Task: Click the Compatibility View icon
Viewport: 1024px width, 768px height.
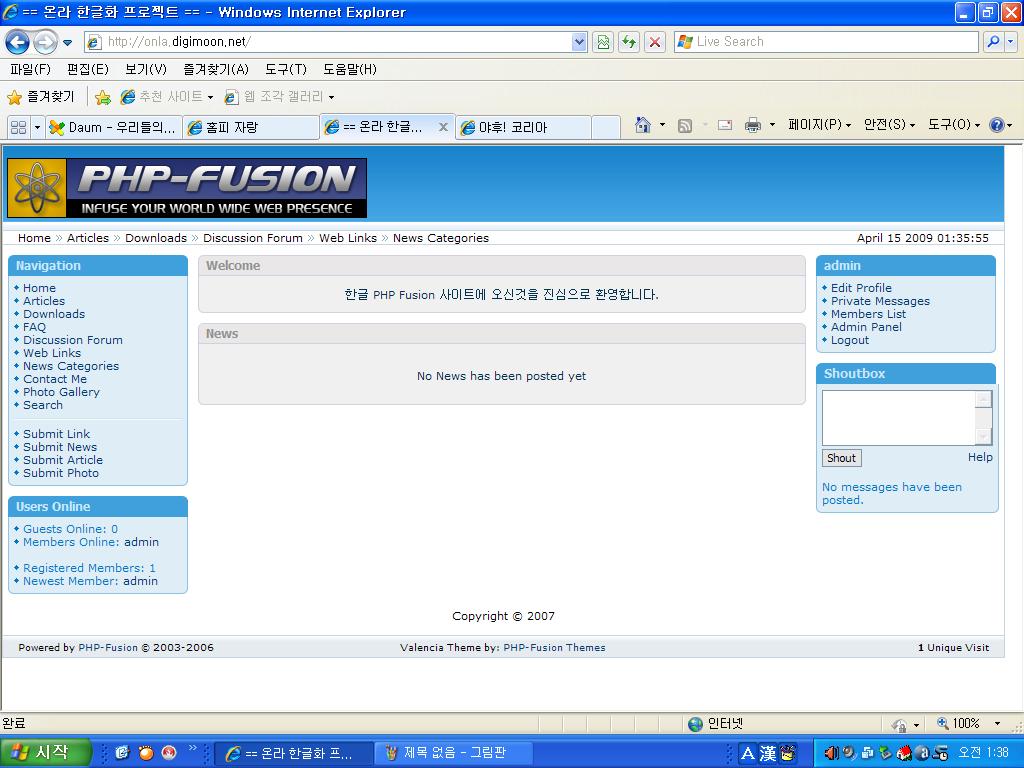Action: click(603, 42)
